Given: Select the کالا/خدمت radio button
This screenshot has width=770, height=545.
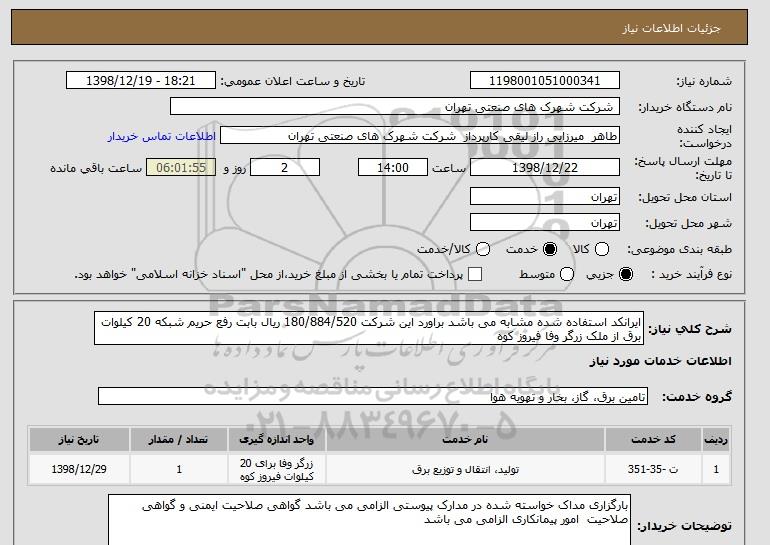Looking at the screenshot, I should click(x=483, y=249).
